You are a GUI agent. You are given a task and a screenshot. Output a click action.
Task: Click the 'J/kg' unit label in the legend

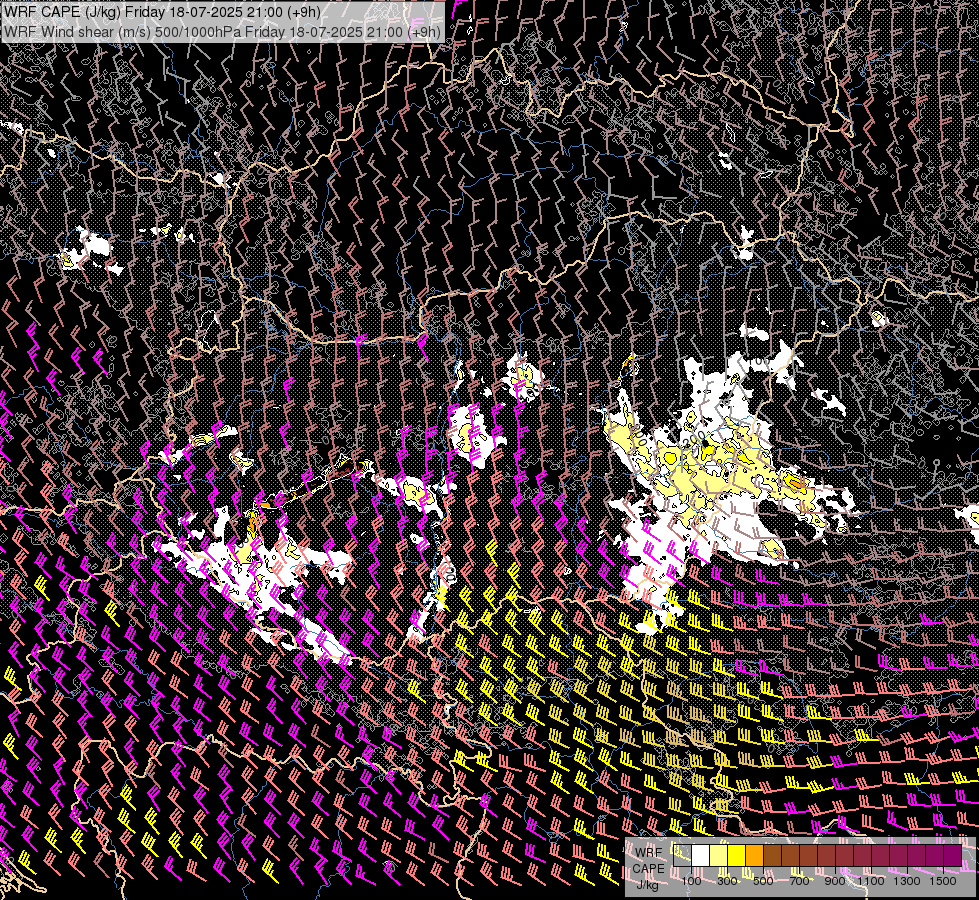[x=648, y=885]
